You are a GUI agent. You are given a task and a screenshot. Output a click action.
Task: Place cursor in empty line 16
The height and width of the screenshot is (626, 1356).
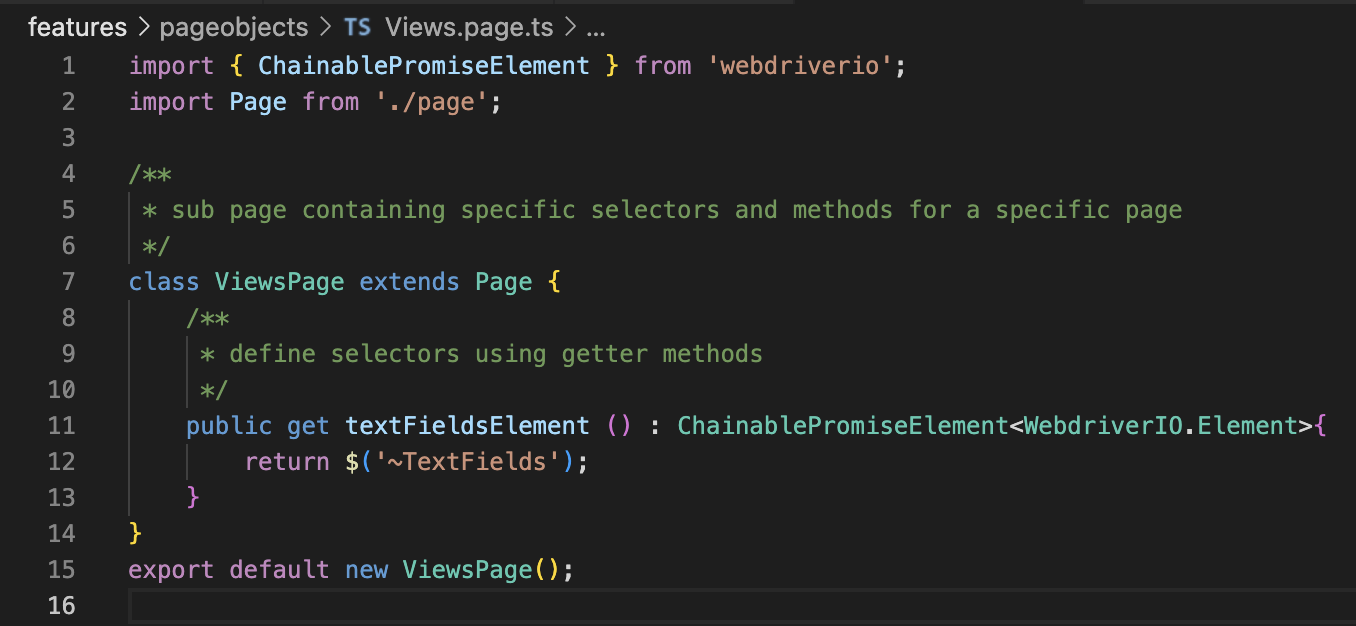740,606
